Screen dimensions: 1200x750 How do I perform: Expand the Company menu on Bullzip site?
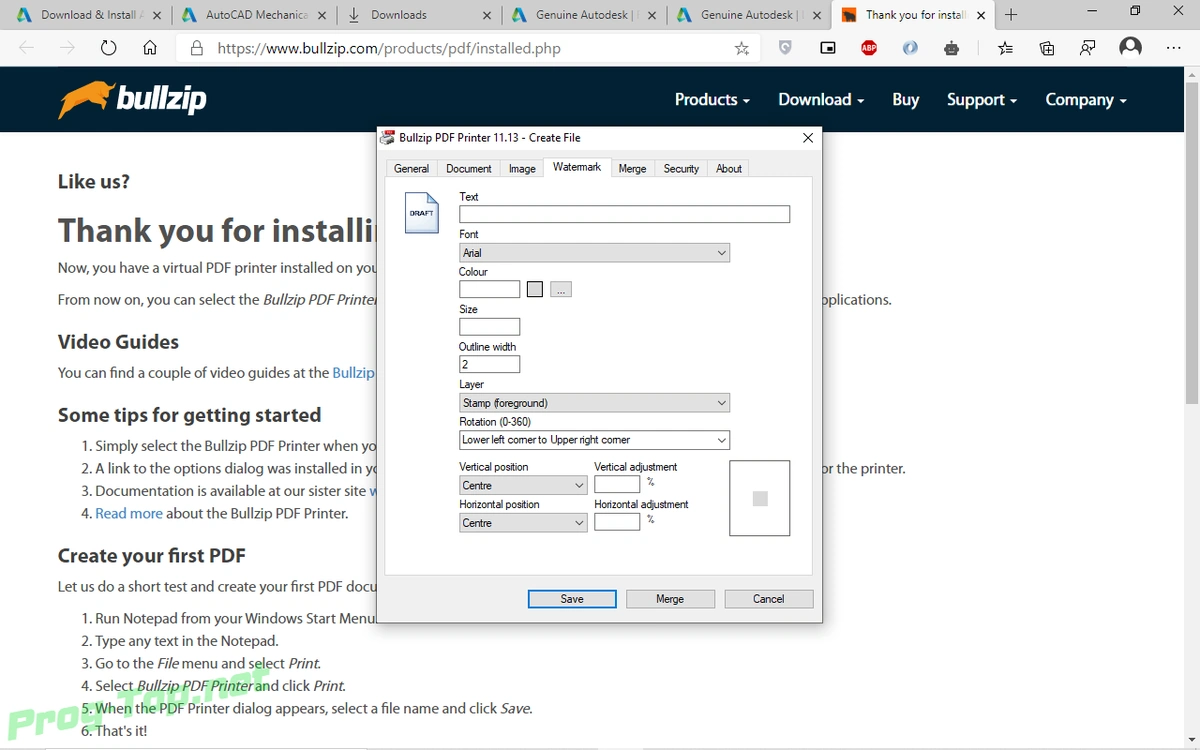click(1086, 99)
